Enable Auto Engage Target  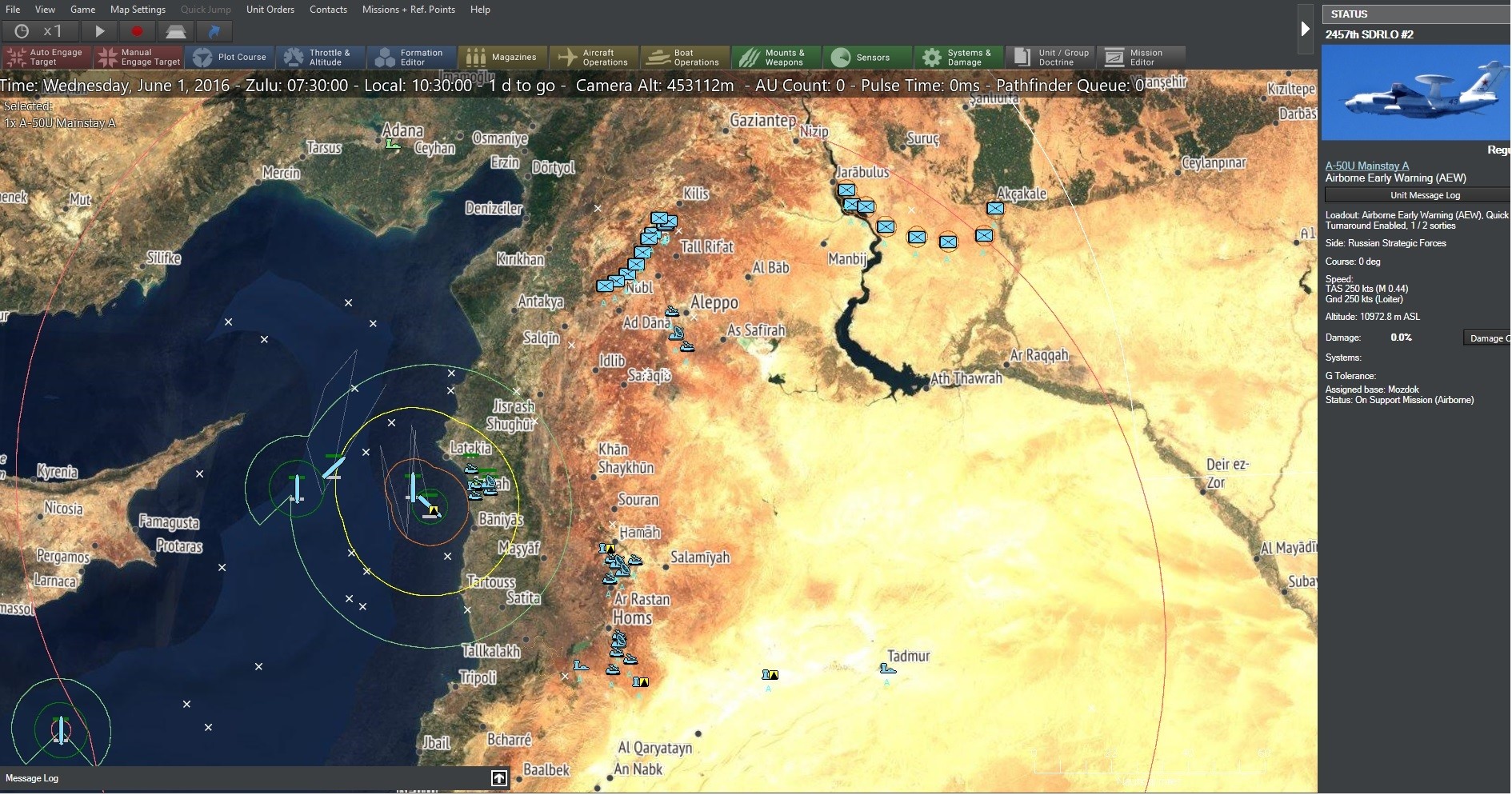point(46,57)
